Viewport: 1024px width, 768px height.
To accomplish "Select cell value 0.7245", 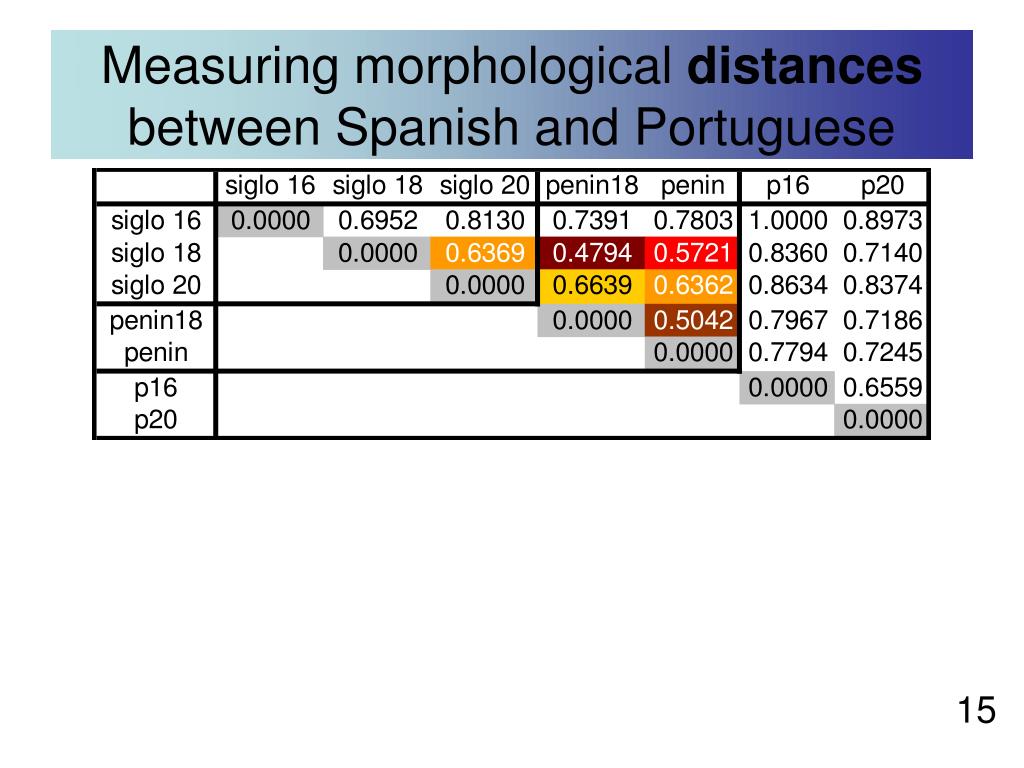I will [882, 353].
